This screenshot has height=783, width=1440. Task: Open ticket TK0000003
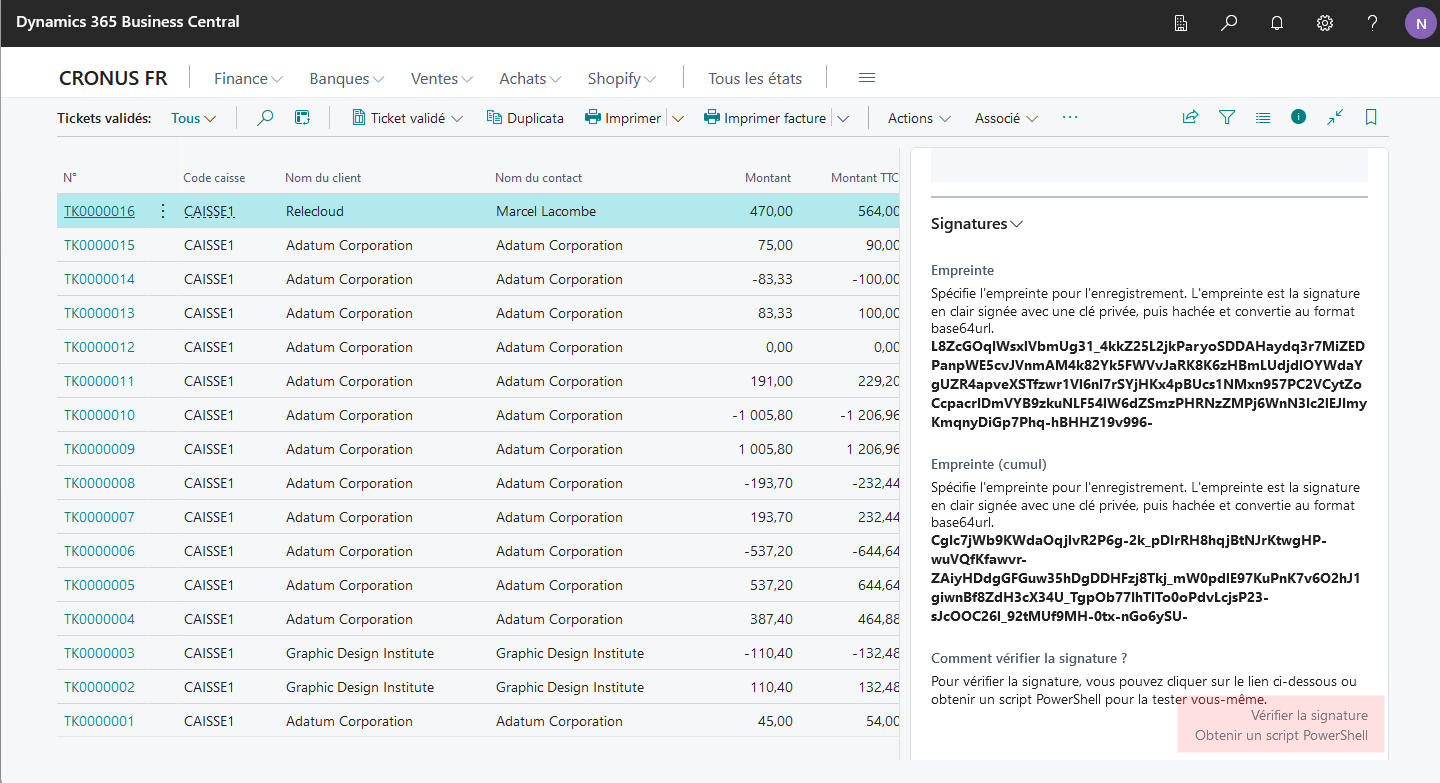pyautogui.click(x=99, y=653)
